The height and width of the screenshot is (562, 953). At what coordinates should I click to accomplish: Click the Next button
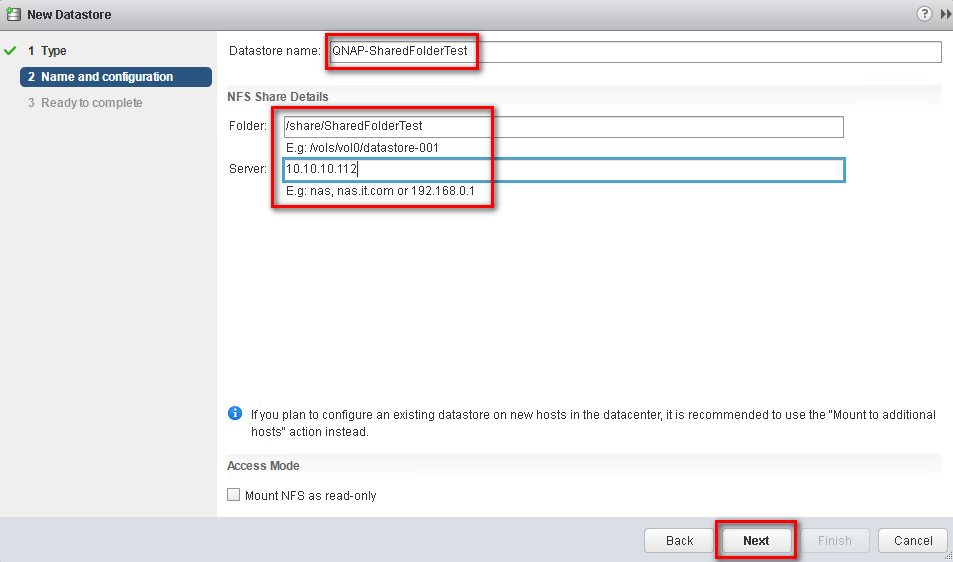click(756, 540)
